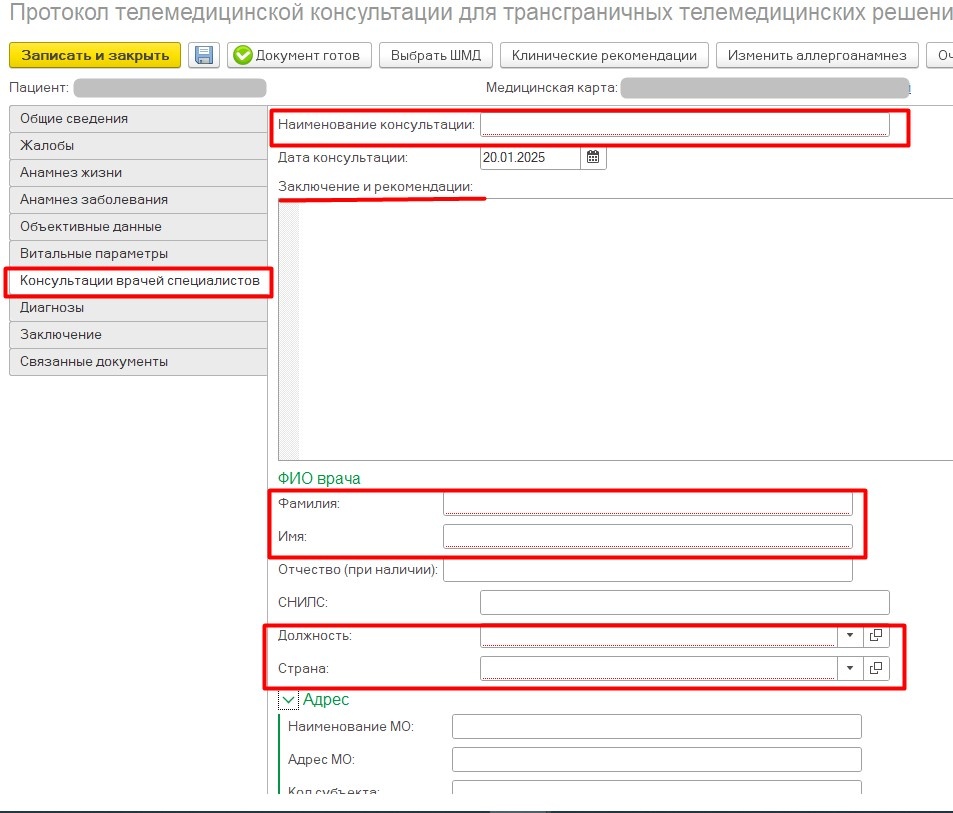The width and height of the screenshot is (953, 813).
Task: Click Изменить аллергоанамнез button
Action: click(817, 55)
